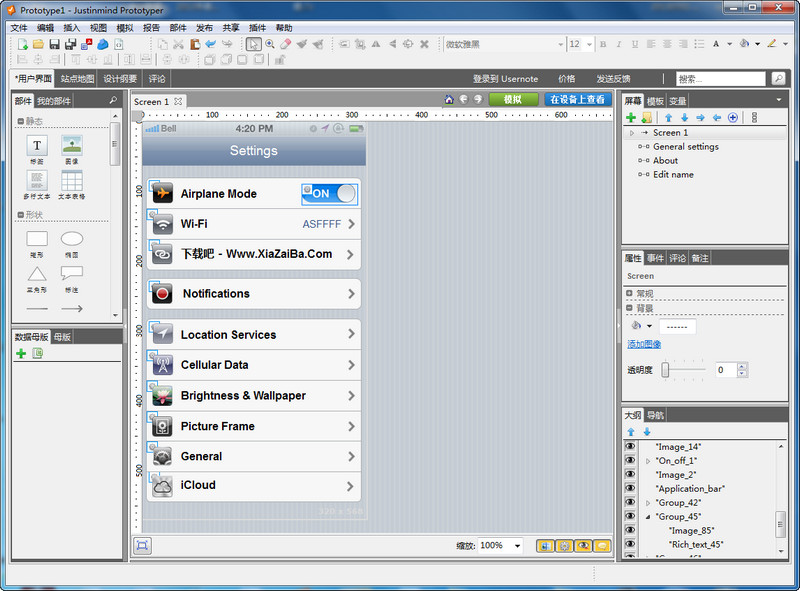Screen dimensions: 800x591
Task: Switch to the 模板 tab
Action: click(x=655, y=101)
